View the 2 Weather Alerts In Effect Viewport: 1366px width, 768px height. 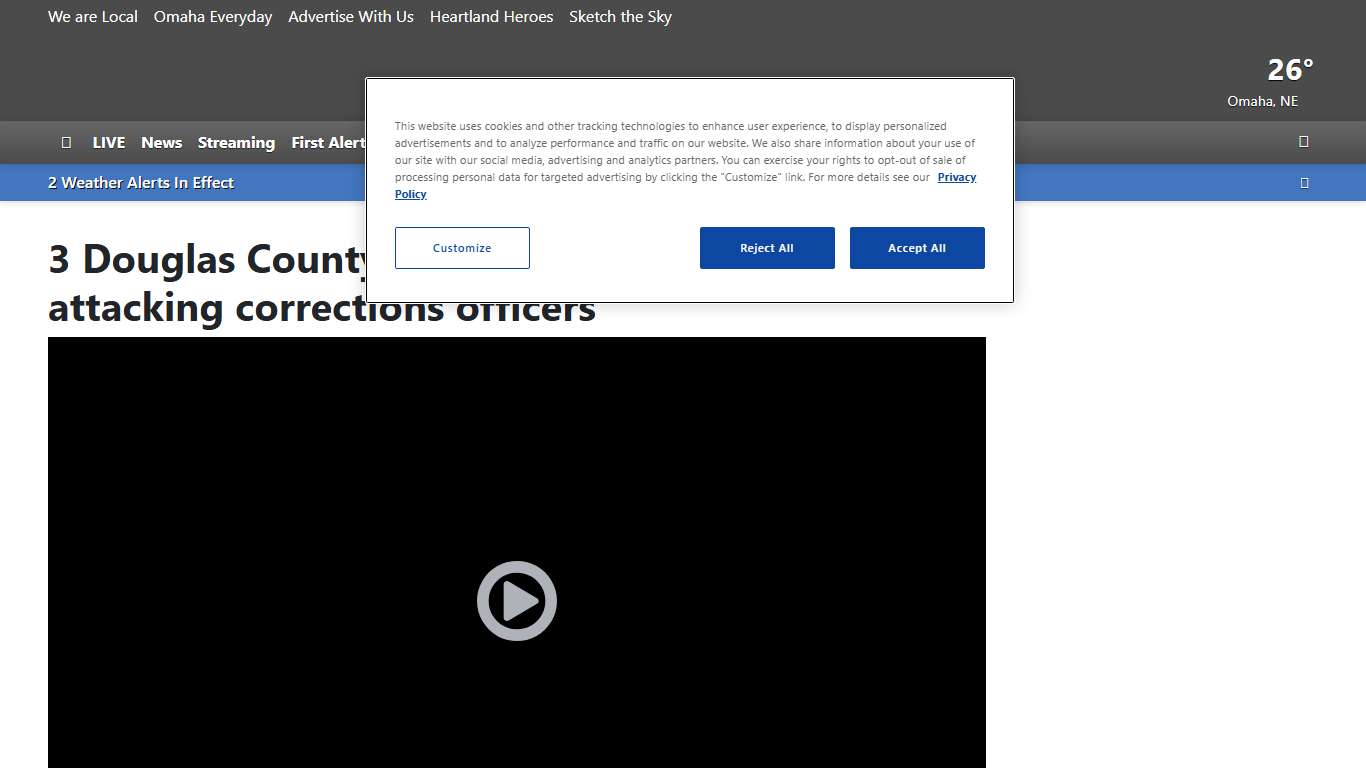click(x=141, y=182)
